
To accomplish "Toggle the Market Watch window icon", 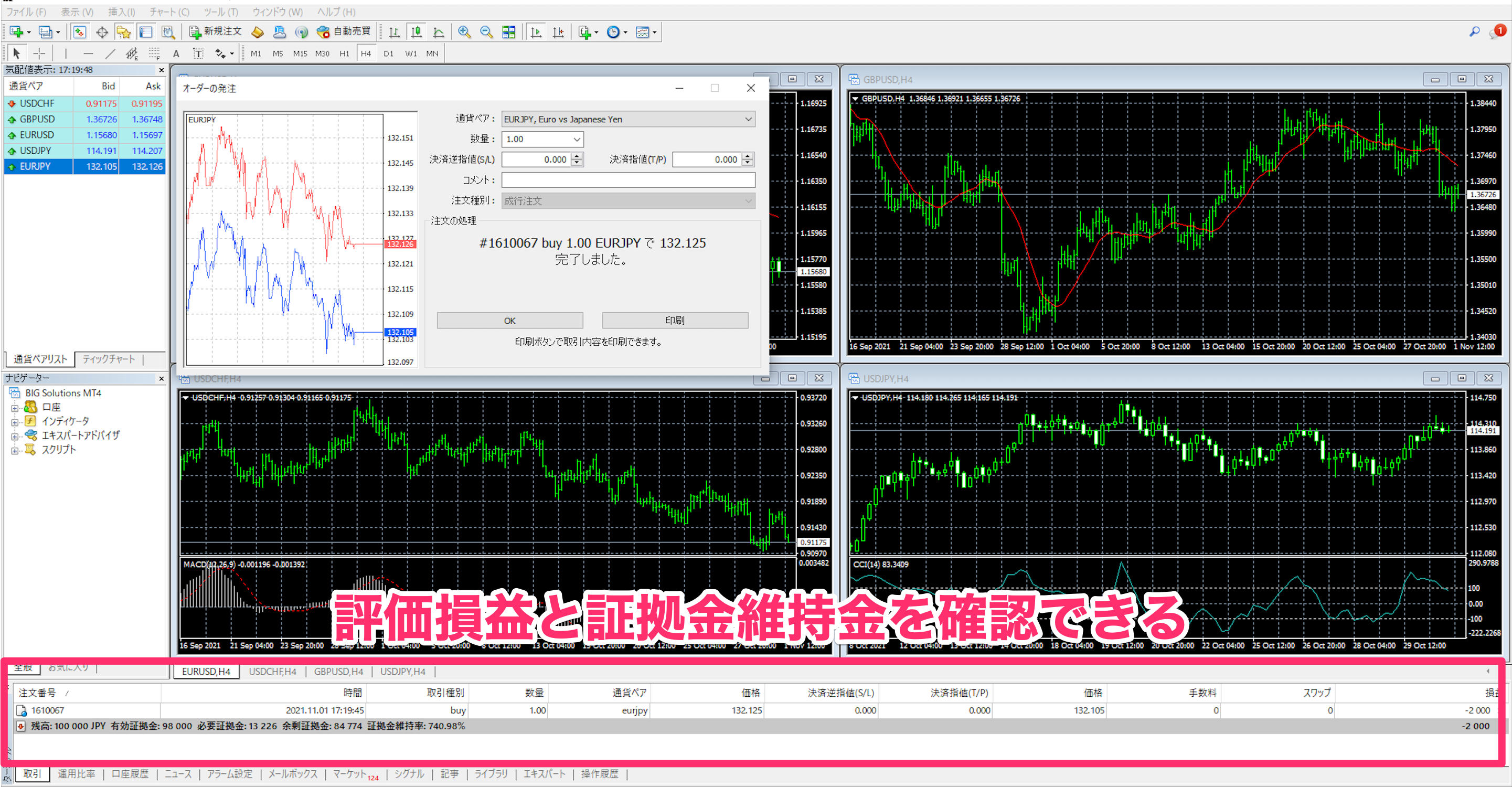I will point(80,31).
